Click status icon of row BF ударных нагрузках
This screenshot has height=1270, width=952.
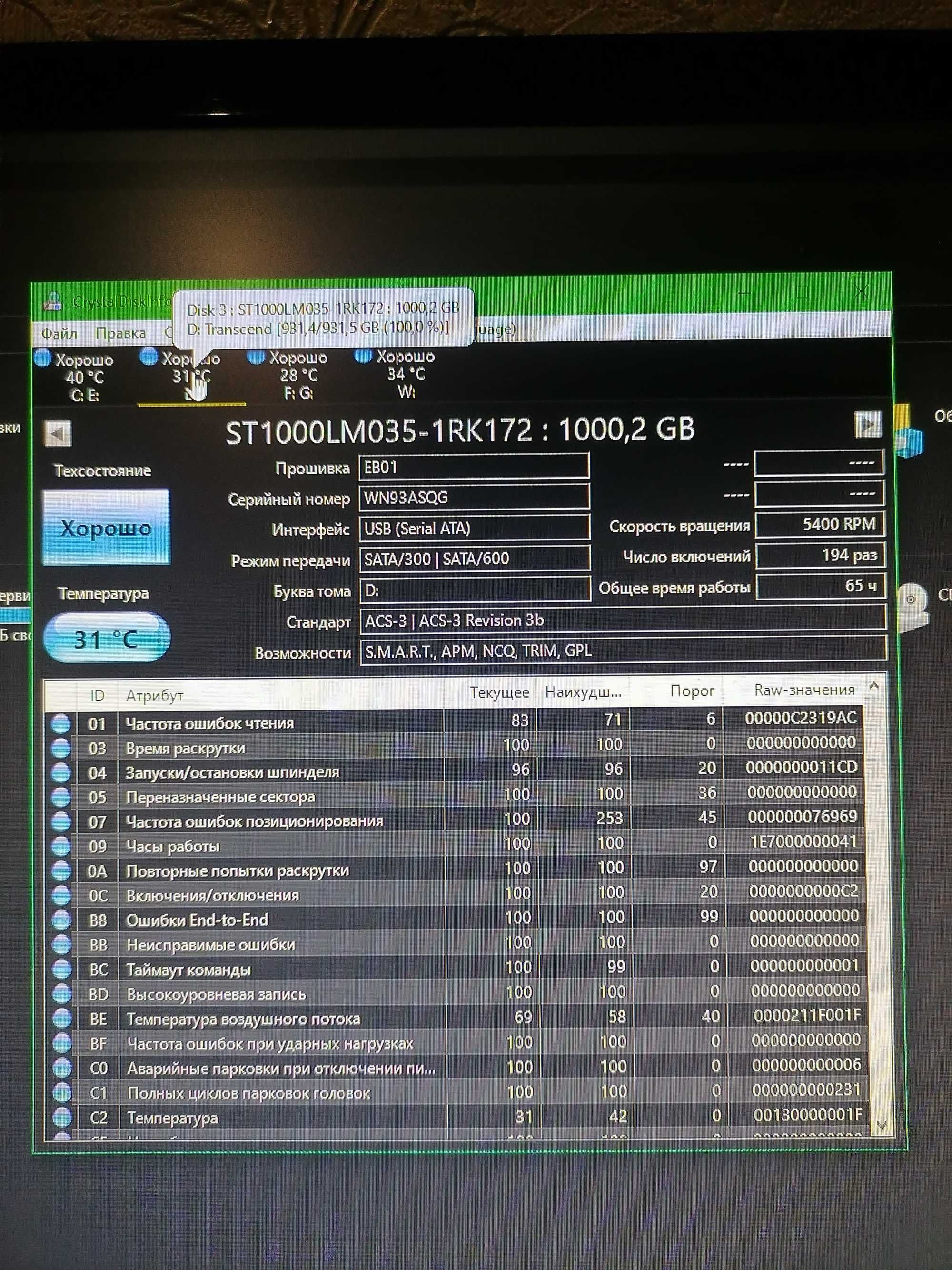pos(61,1044)
